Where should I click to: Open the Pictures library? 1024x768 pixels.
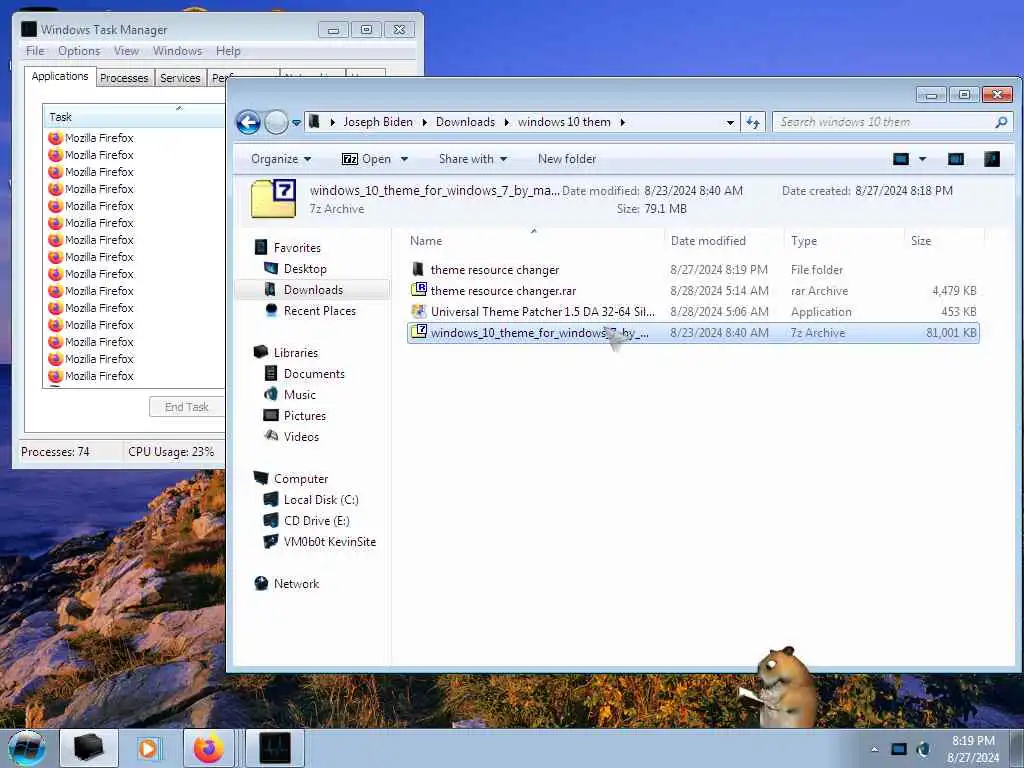(x=304, y=415)
